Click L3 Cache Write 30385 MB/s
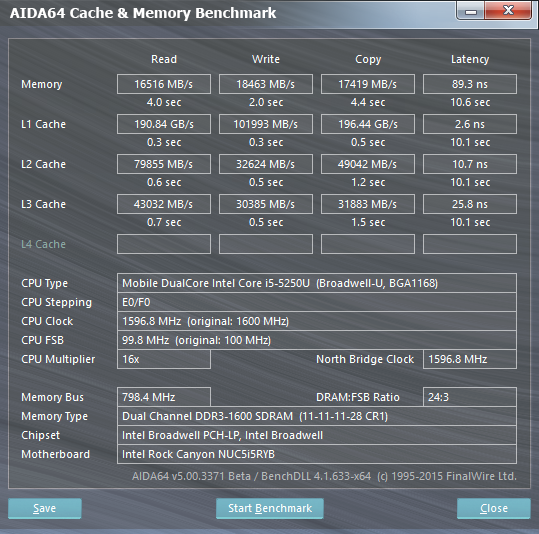 pyautogui.click(x=266, y=204)
